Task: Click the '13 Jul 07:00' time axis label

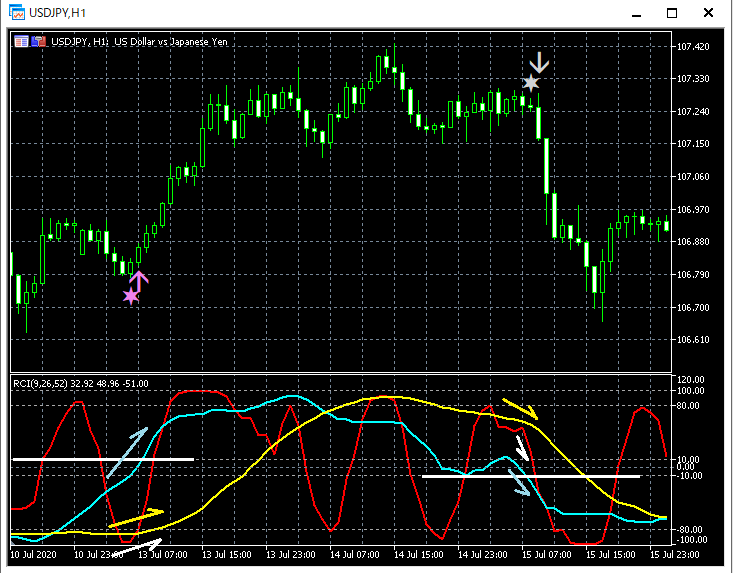Action: click(162, 555)
